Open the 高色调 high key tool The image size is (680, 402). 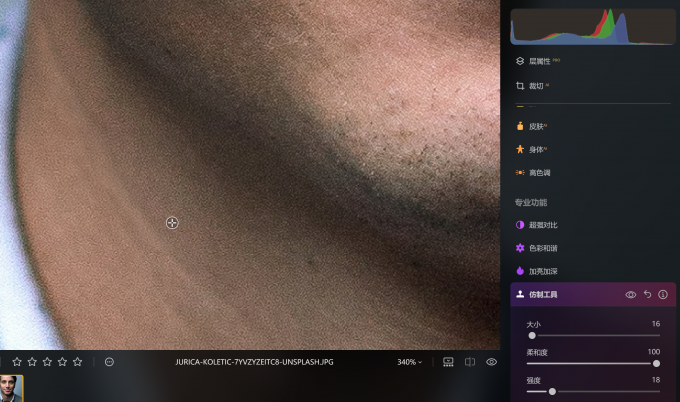point(533,173)
